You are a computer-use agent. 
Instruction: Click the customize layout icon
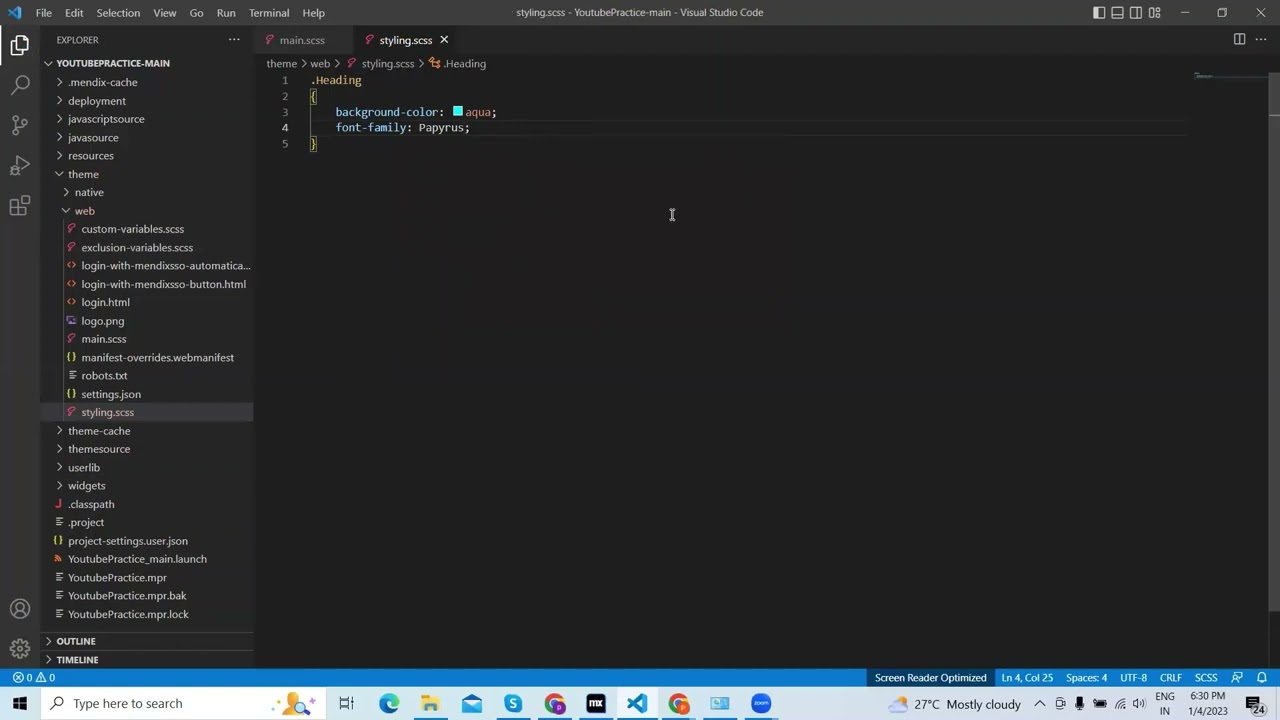tap(1154, 12)
